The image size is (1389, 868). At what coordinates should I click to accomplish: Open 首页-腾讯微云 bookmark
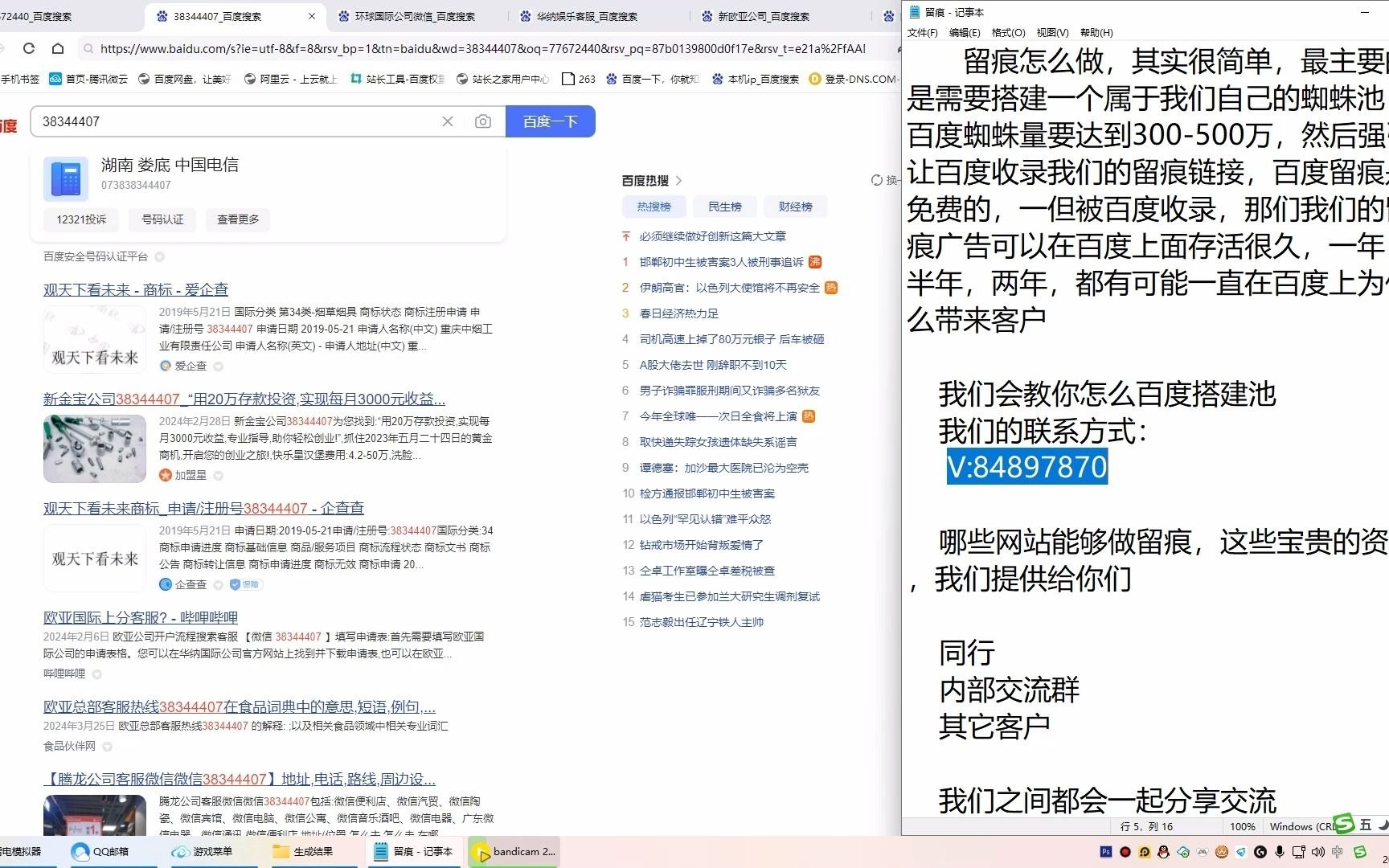(88, 79)
